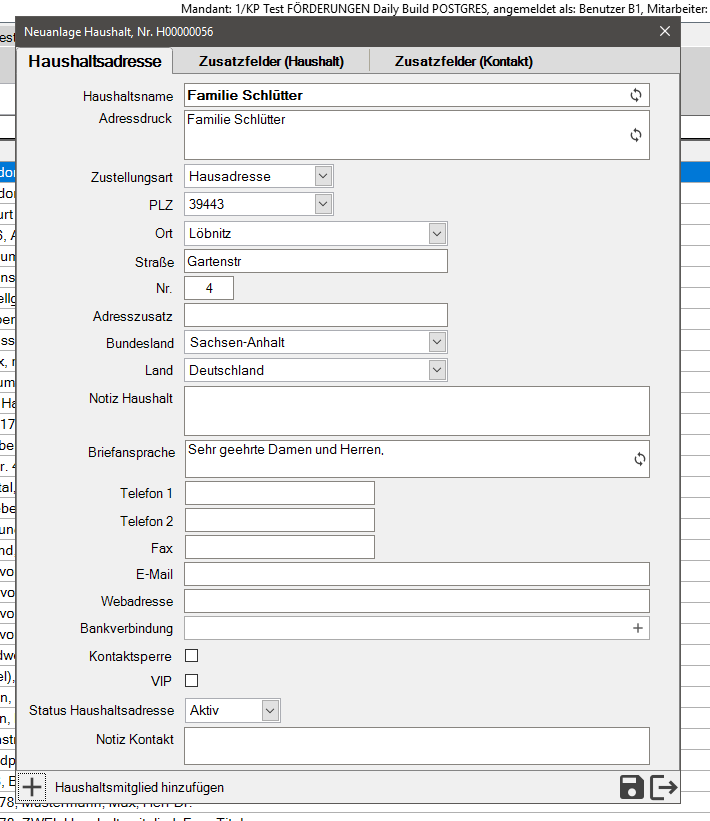The width and height of the screenshot is (710, 821).
Task: Expand the Status Haushaltsadresse dropdown
Action: coord(269,710)
